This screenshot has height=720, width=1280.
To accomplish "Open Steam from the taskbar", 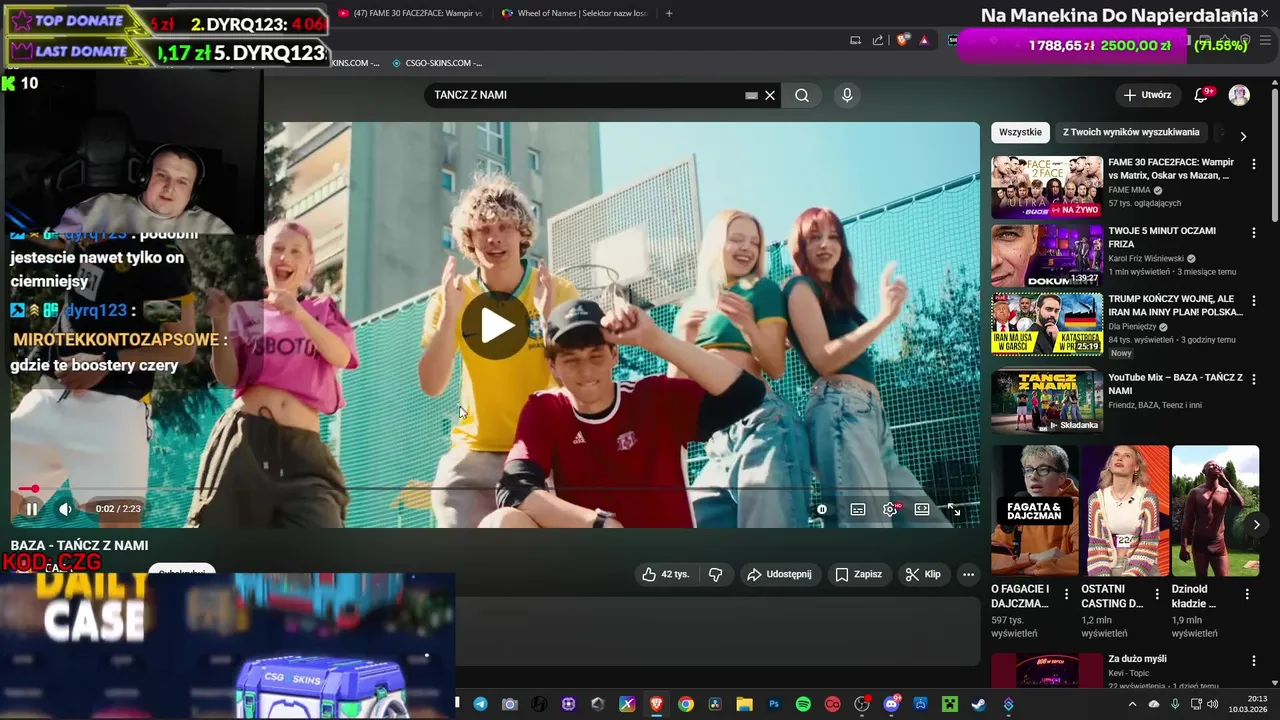I will tap(979, 704).
